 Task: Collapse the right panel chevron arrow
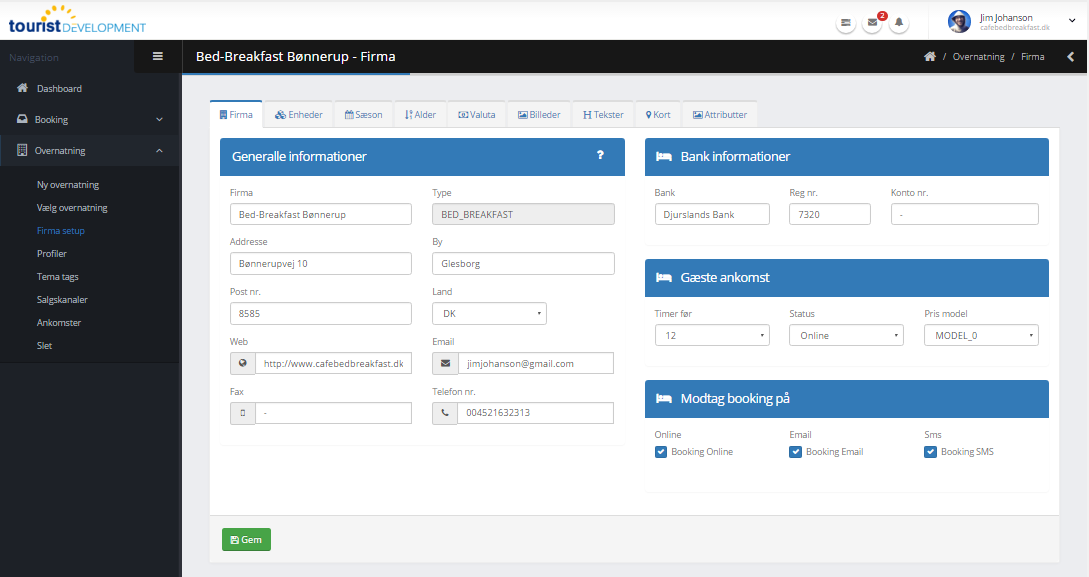(1071, 57)
